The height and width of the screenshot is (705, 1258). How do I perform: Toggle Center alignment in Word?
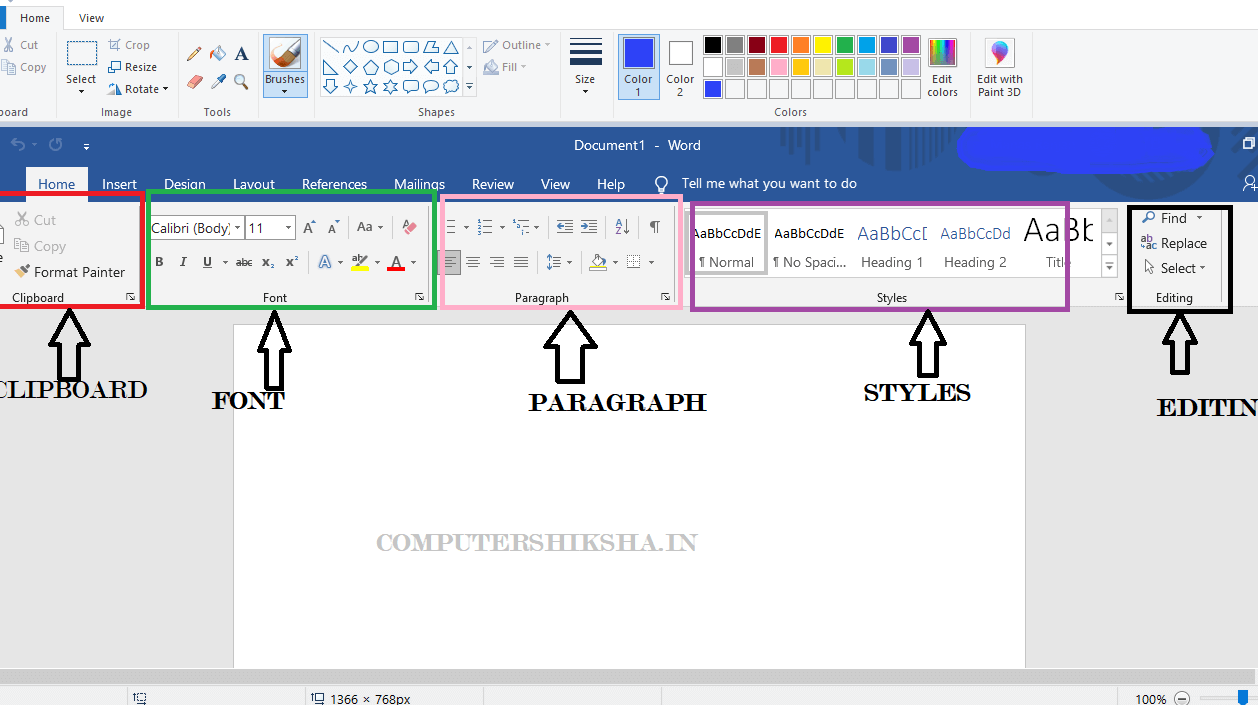click(x=473, y=262)
